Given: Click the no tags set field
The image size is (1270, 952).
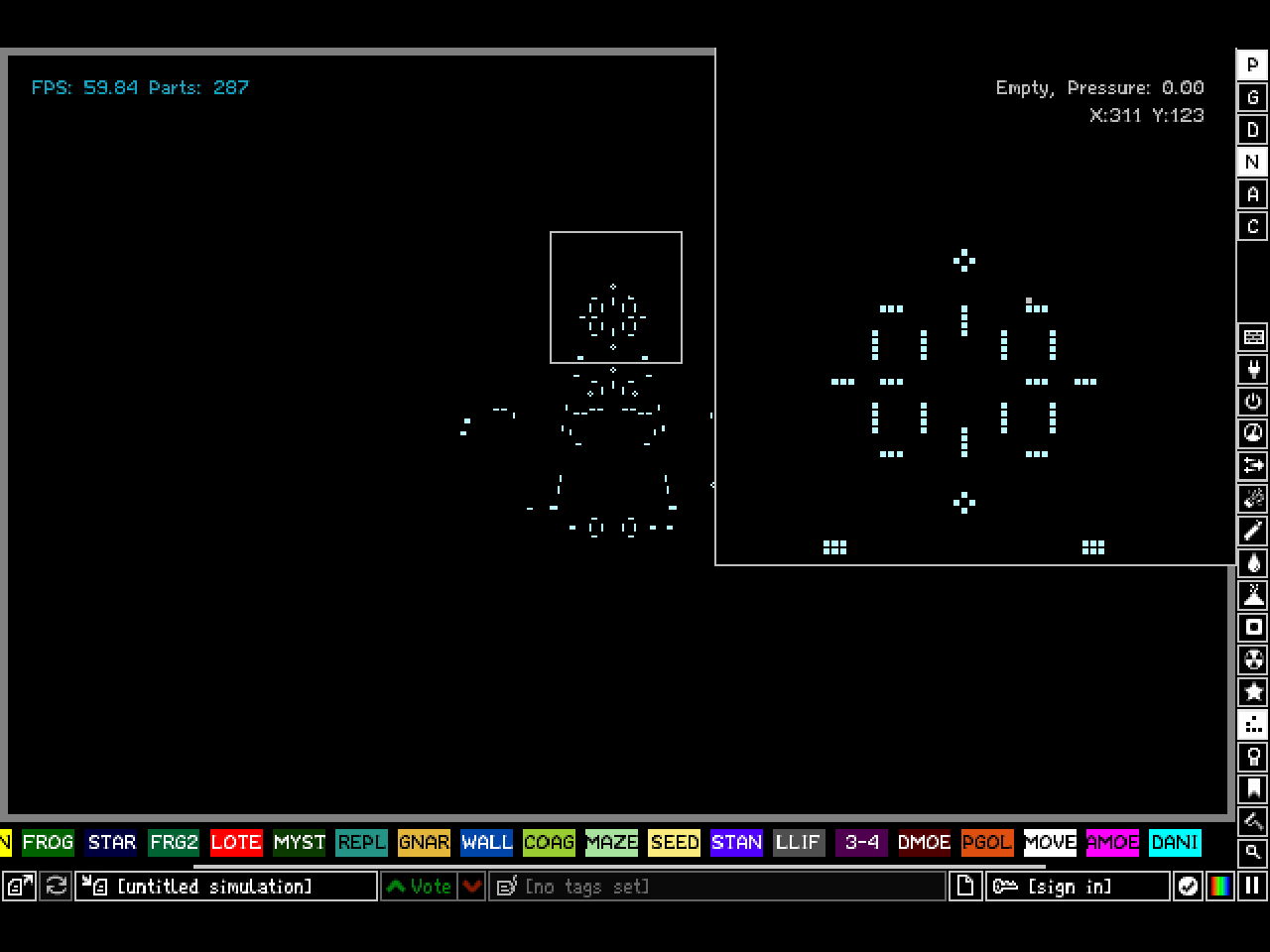Looking at the screenshot, I should (x=717, y=886).
